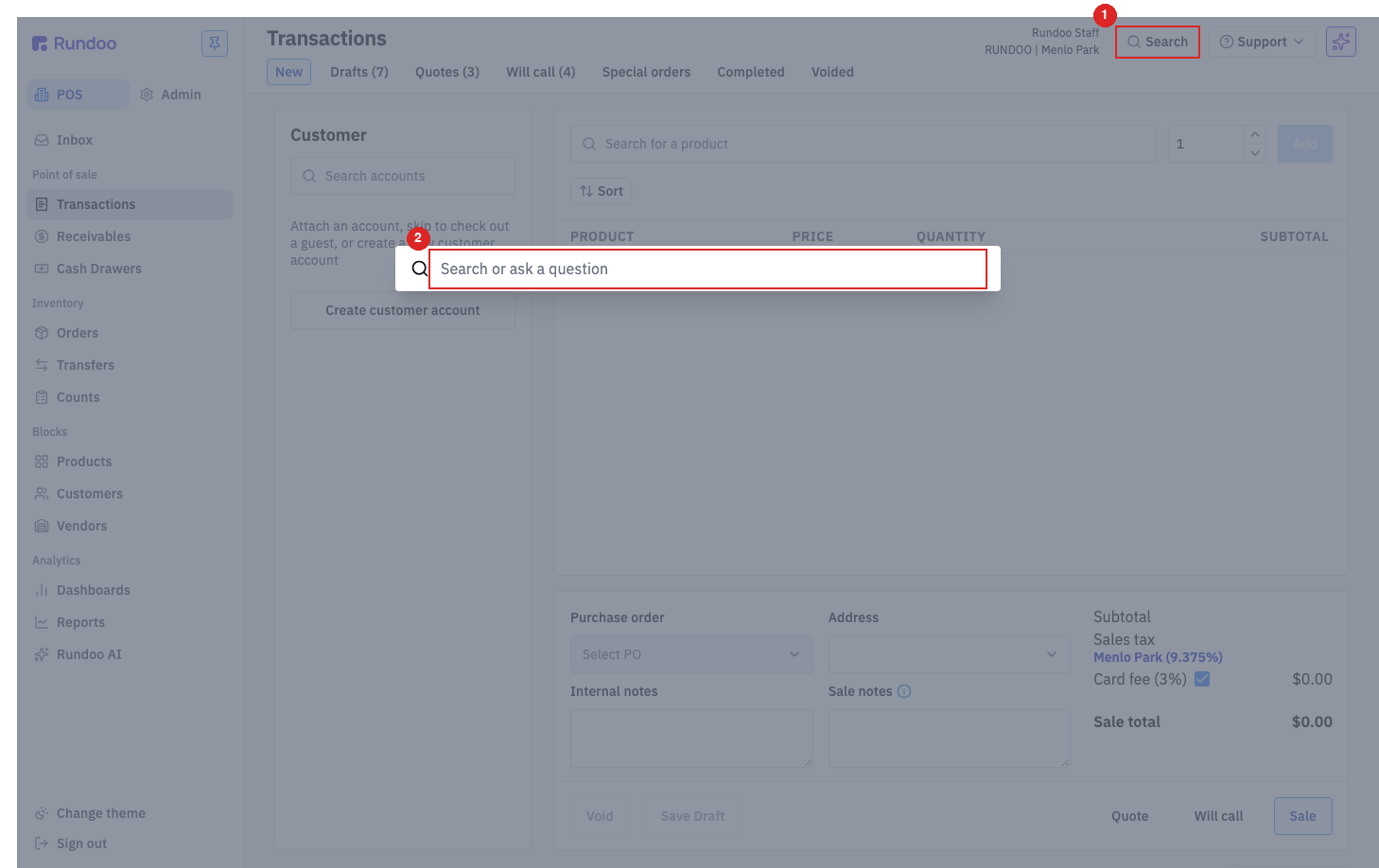This screenshot has width=1379, height=868.
Task: Click the Support question mark icon
Action: click(x=1227, y=42)
